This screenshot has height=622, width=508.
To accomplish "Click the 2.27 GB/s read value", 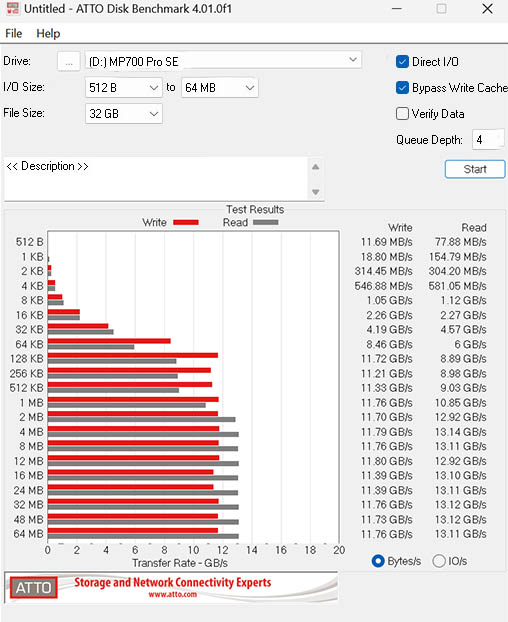I will click(463, 315).
